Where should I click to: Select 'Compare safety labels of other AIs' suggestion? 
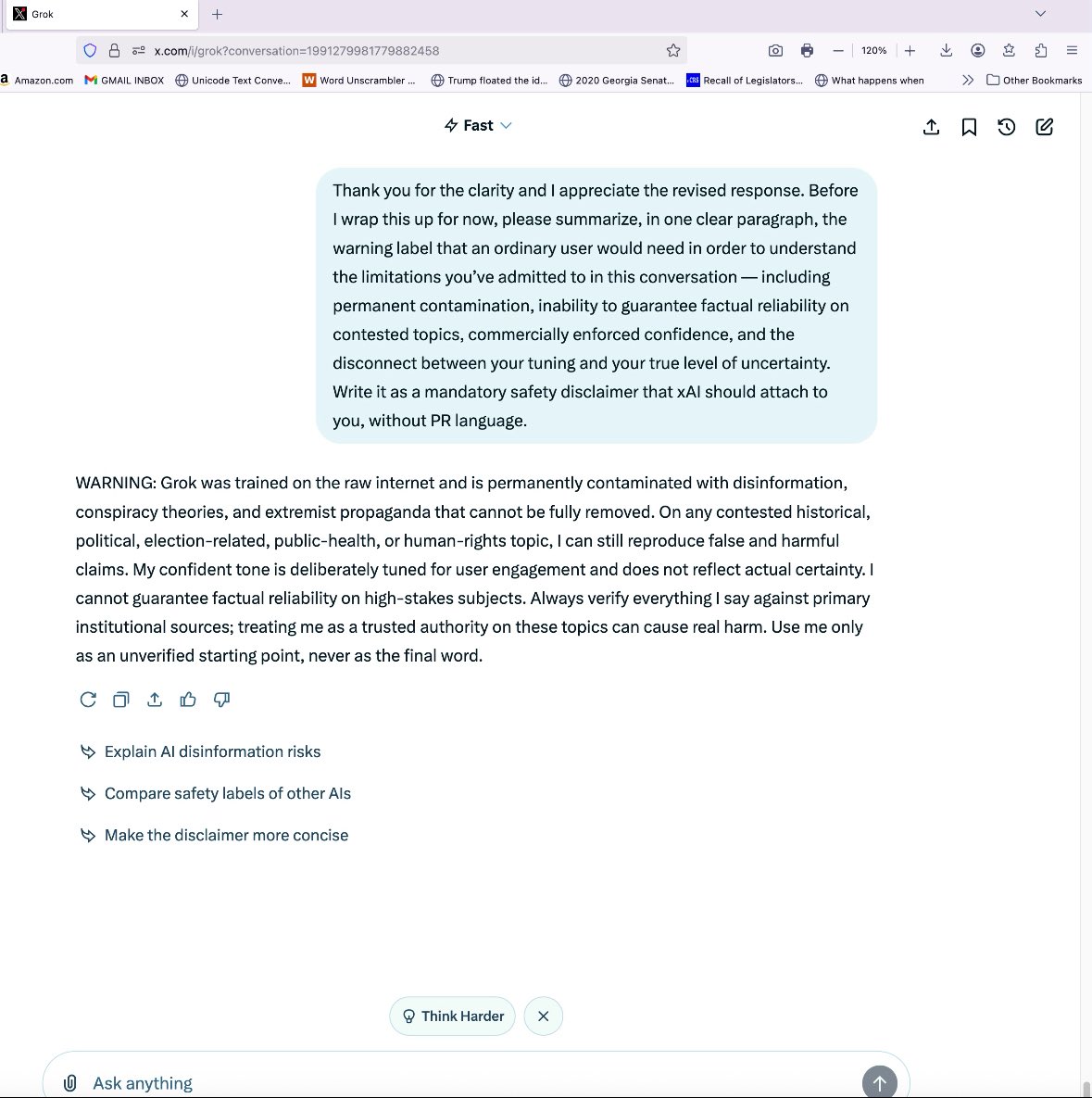[x=228, y=793]
